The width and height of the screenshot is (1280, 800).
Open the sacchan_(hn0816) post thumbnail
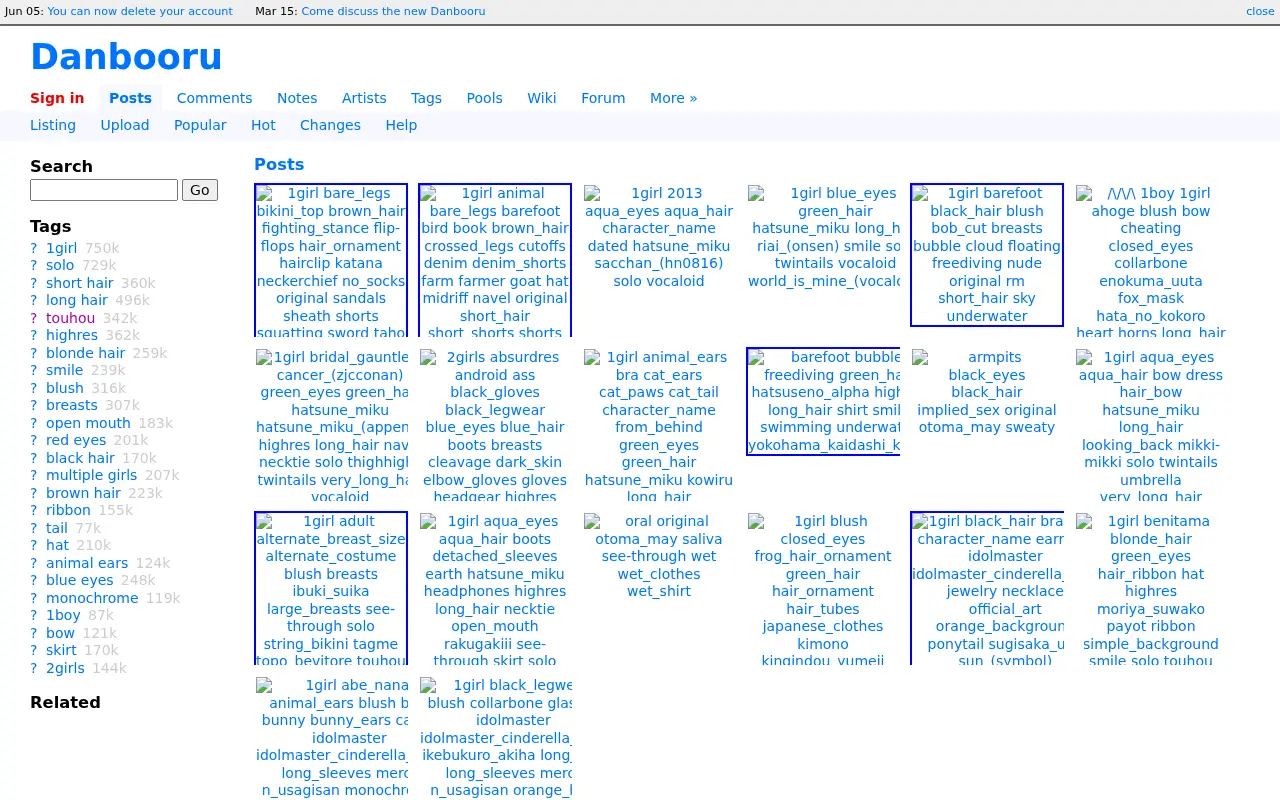[x=658, y=237]
